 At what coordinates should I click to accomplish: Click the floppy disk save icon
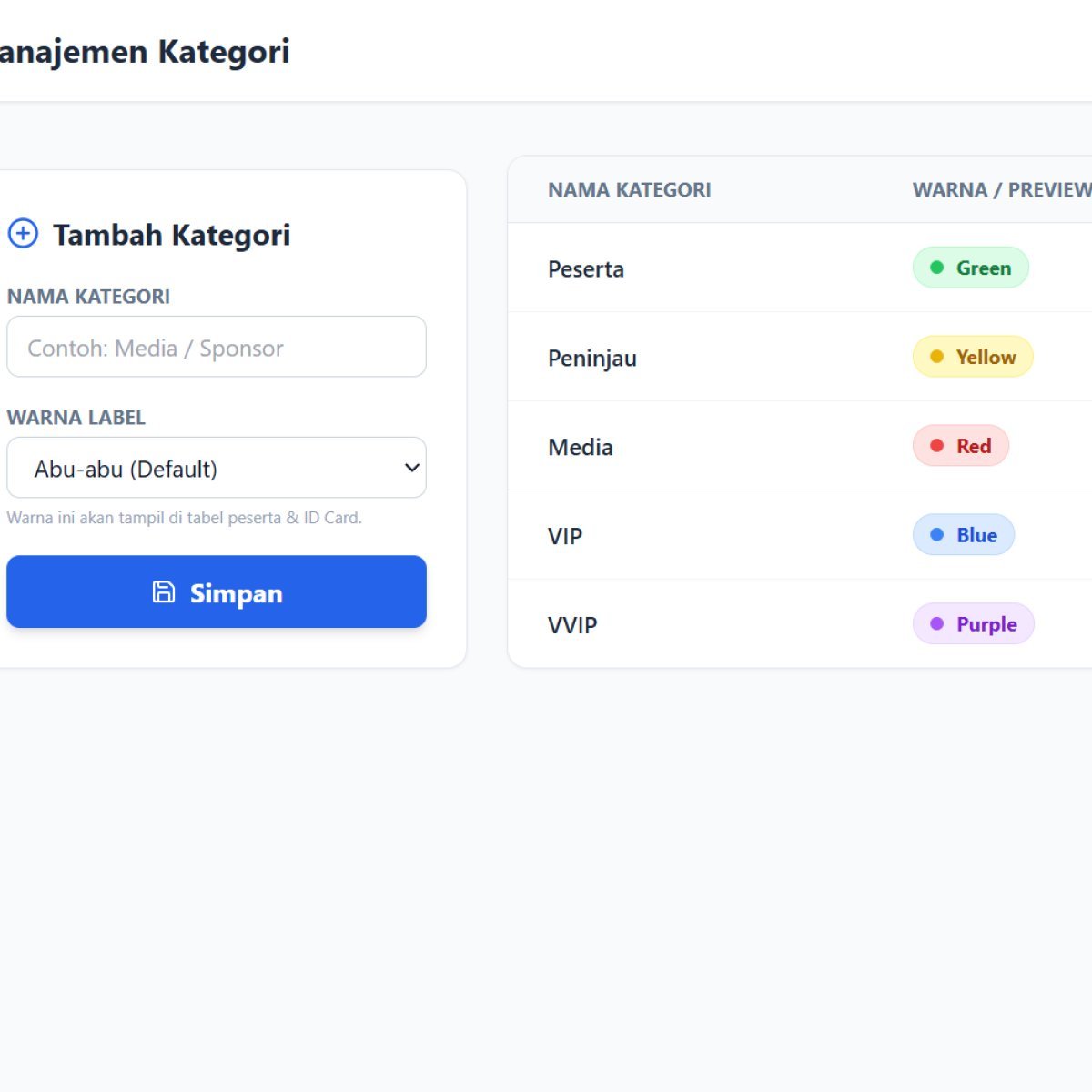[164, 592]
